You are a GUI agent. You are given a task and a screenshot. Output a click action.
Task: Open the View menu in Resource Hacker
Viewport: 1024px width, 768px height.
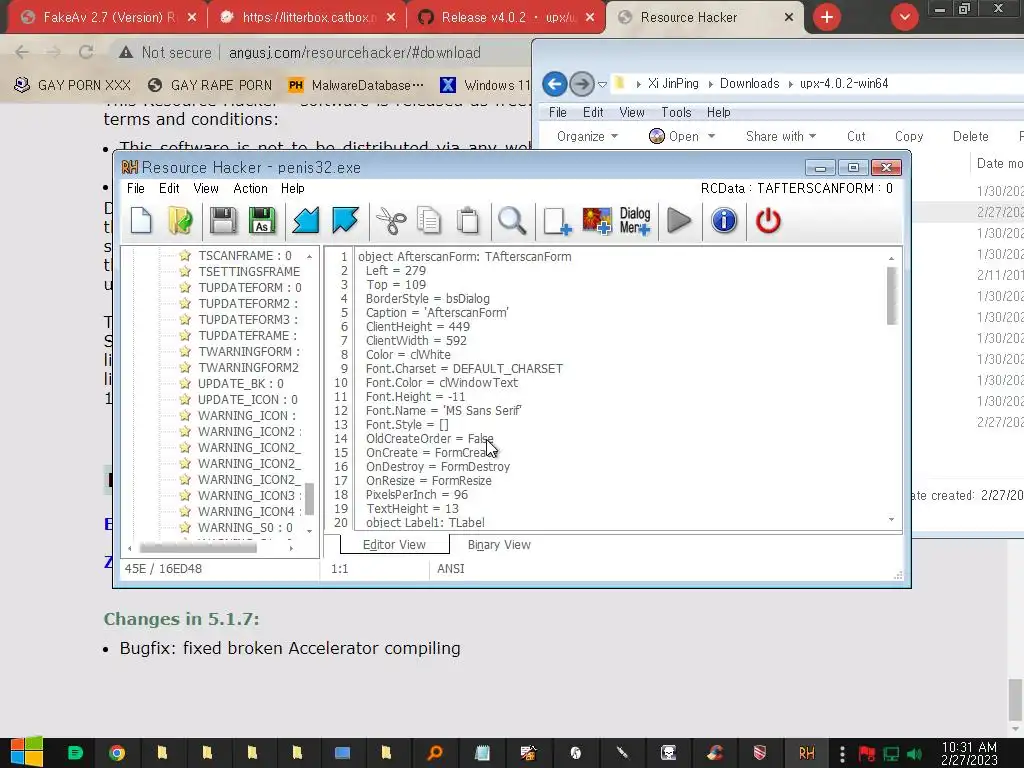pyautogui.click(x=206, y=188)
